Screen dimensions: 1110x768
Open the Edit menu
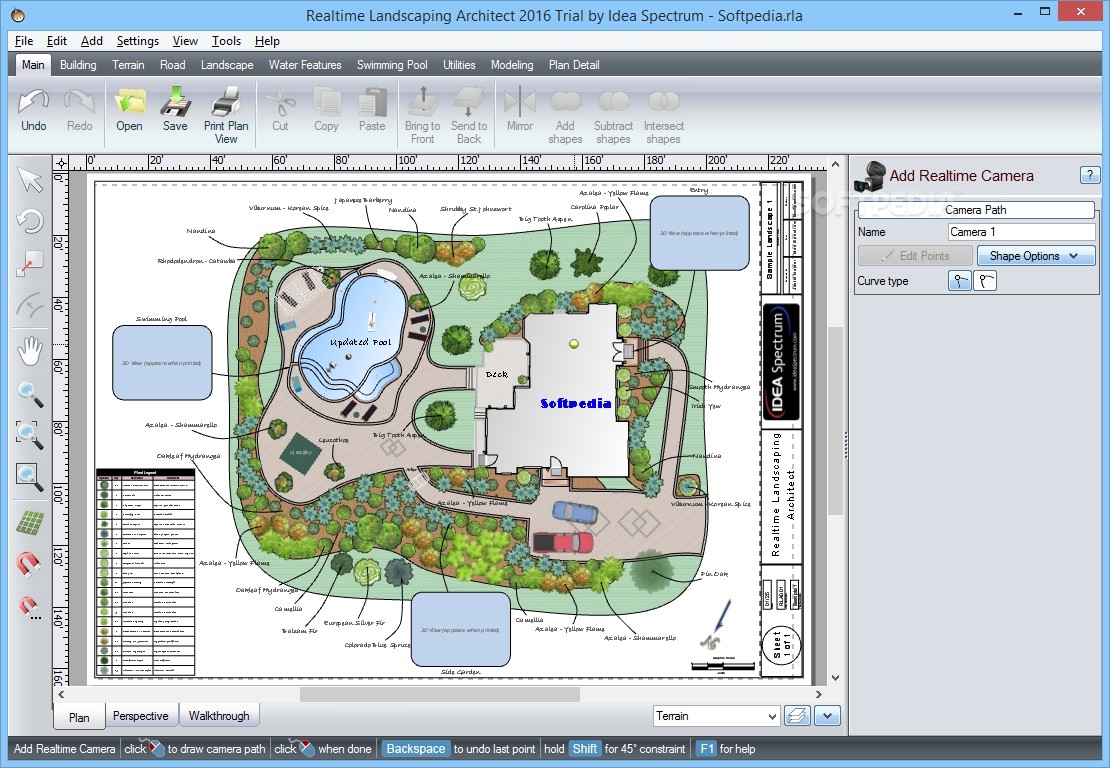click(x=57, y=41)
